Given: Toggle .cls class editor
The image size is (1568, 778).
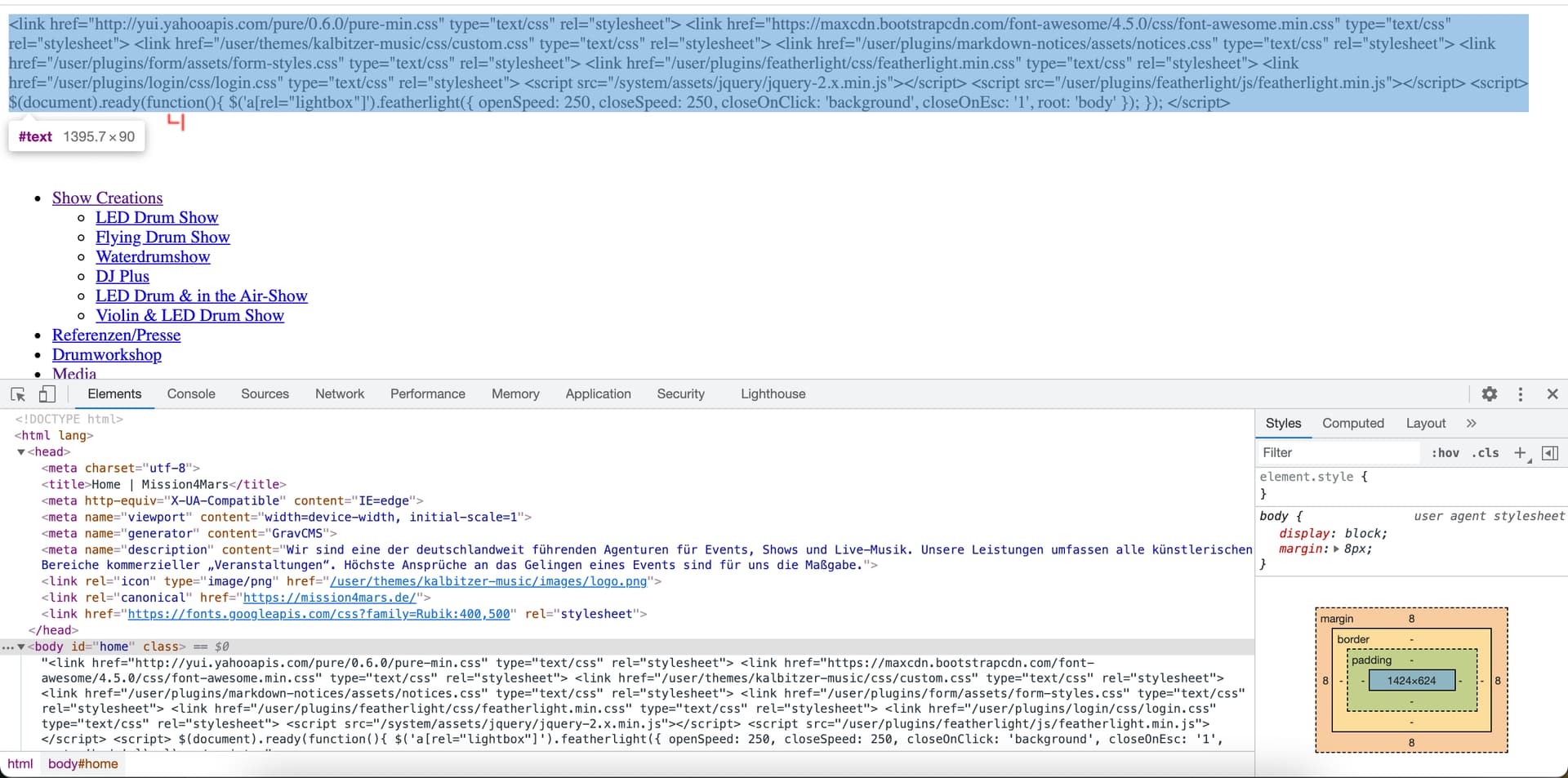Looking at the screenshot, I should click(x=1486, y=453).
